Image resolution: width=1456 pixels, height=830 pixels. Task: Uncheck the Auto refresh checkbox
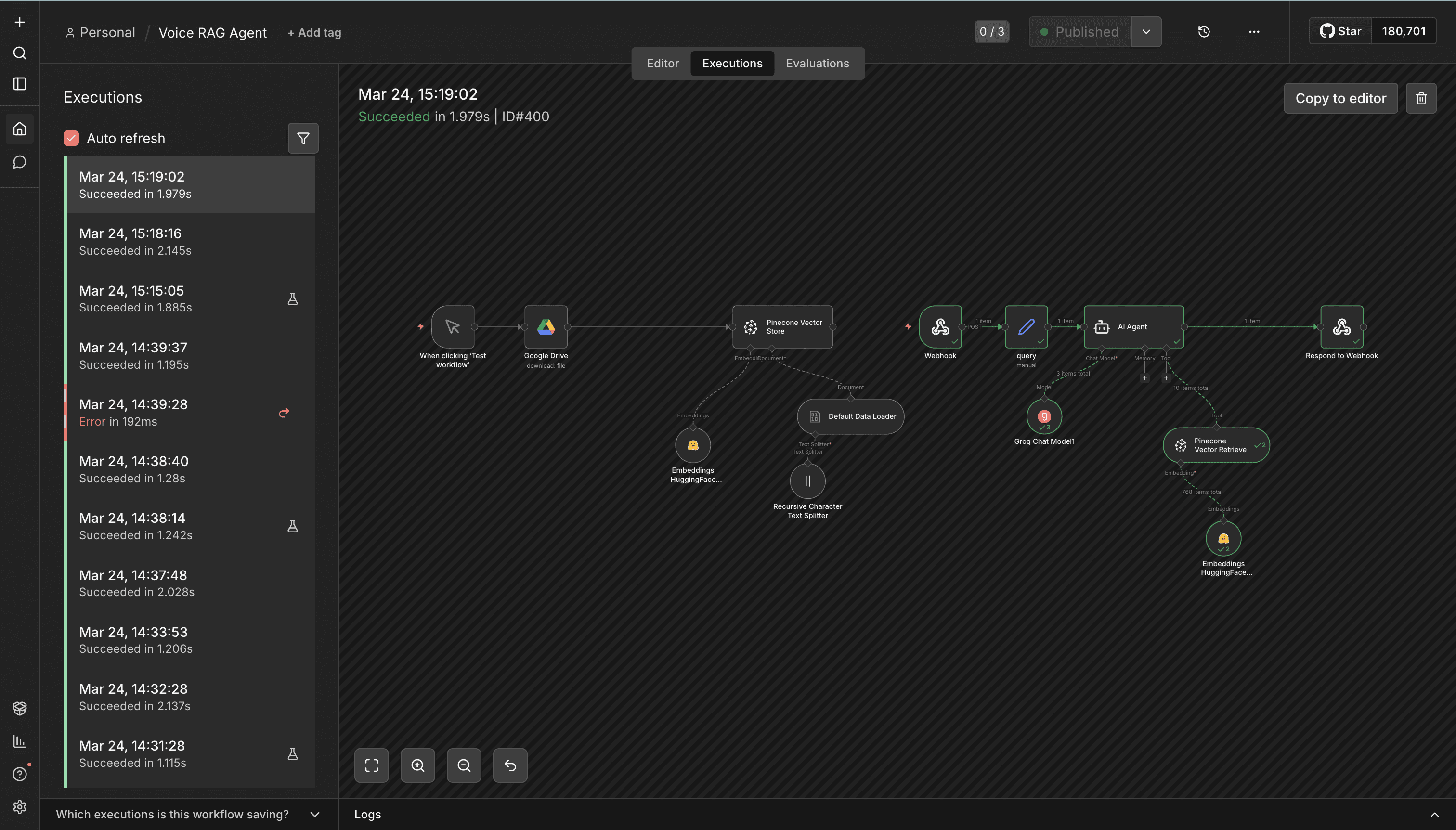pos(71,138)
